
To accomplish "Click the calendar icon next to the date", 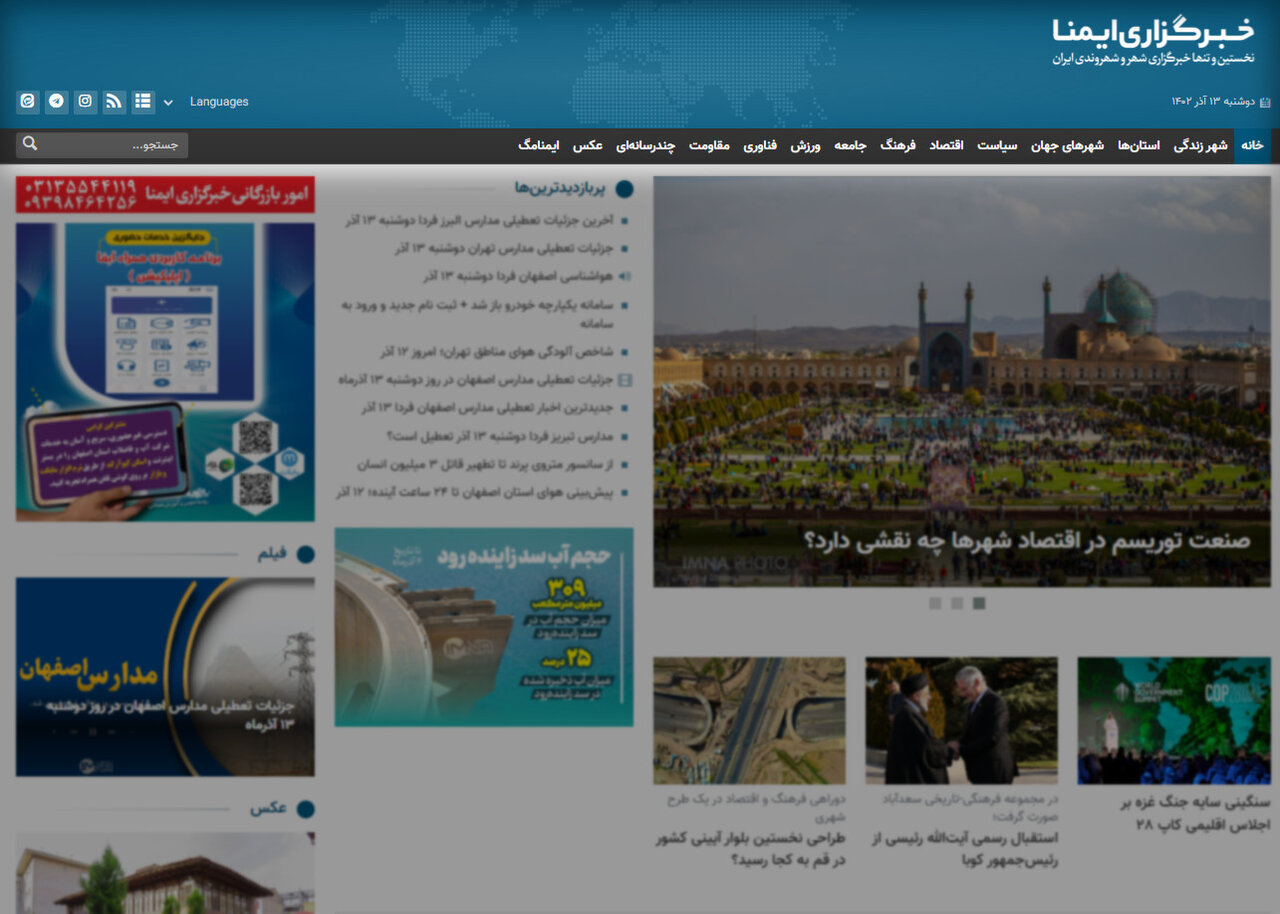I will point(1266,101).
